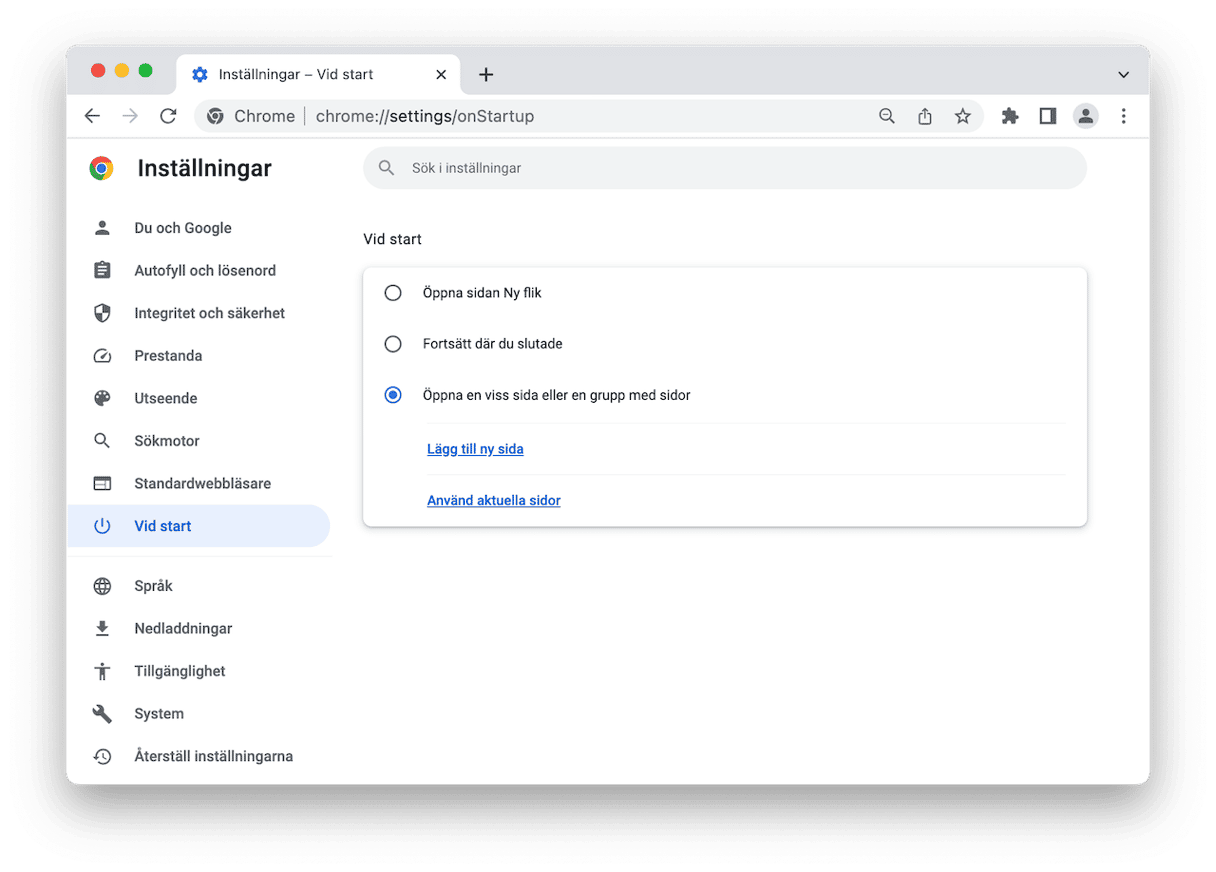Open a new tab with plus button
Viewport: 1216px width, 872px height.
click(x=486, y=75)
